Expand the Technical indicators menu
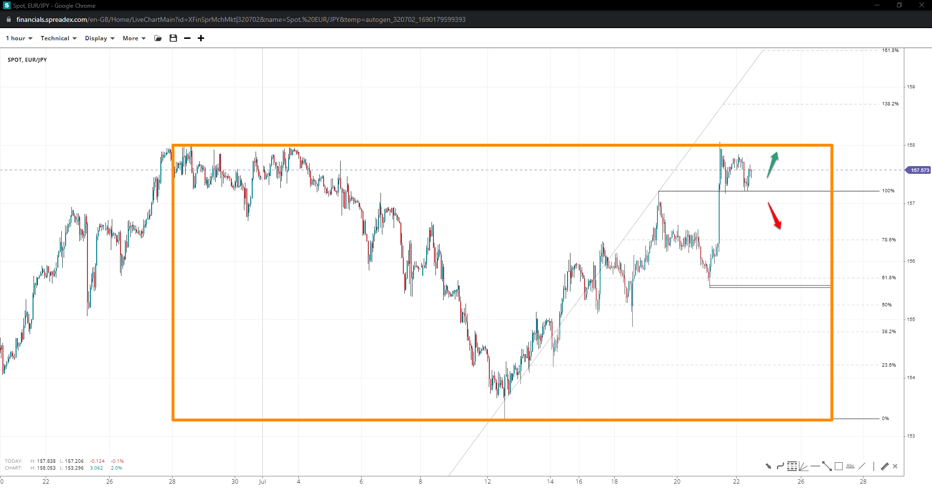 coord(58,38)
